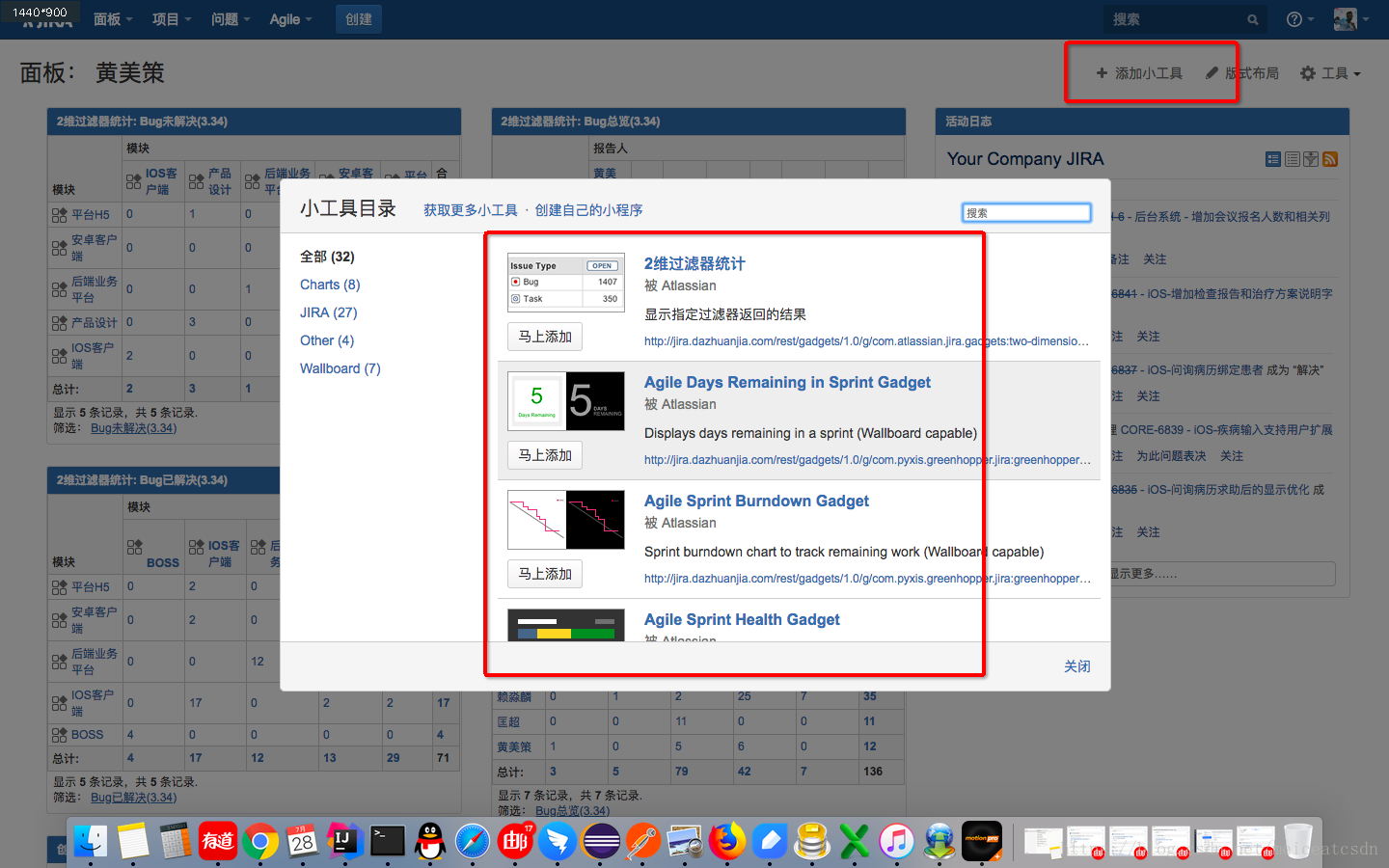This screenshot has width=1389, height=868.
Task: Open Firefox from the dock
Action: click(x=727, y=842)
